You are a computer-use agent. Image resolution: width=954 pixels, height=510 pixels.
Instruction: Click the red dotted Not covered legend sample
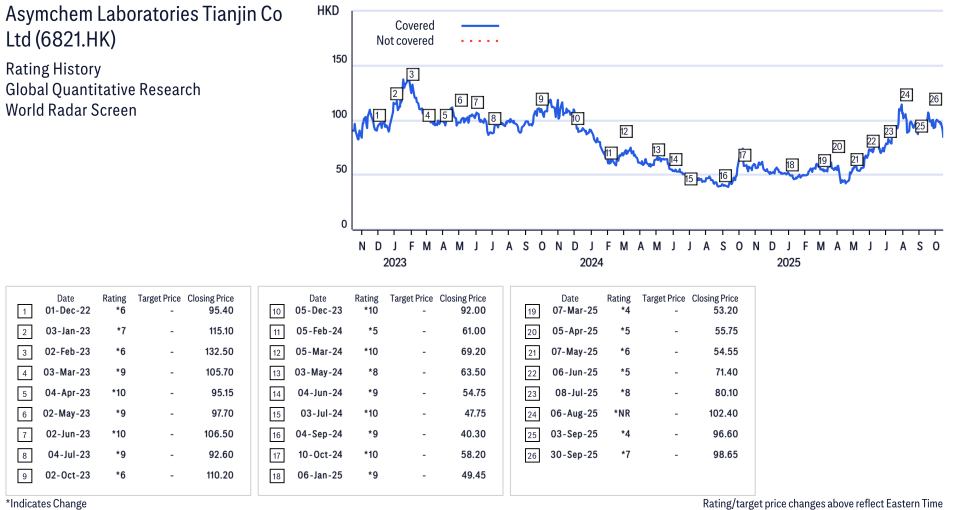point(480,41)
